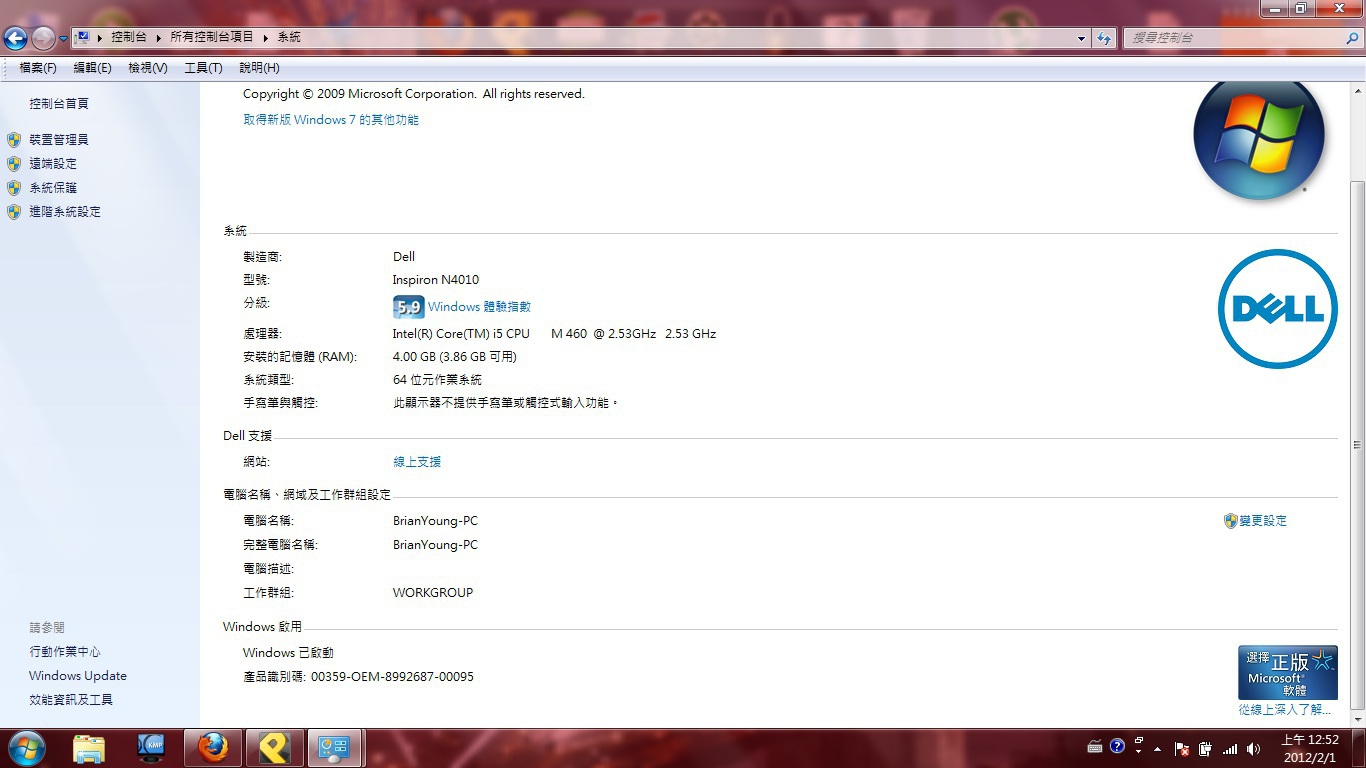Click scrollbar up arrow at top
This screenshot has height=768, width=1366.
pos(1357,91)
